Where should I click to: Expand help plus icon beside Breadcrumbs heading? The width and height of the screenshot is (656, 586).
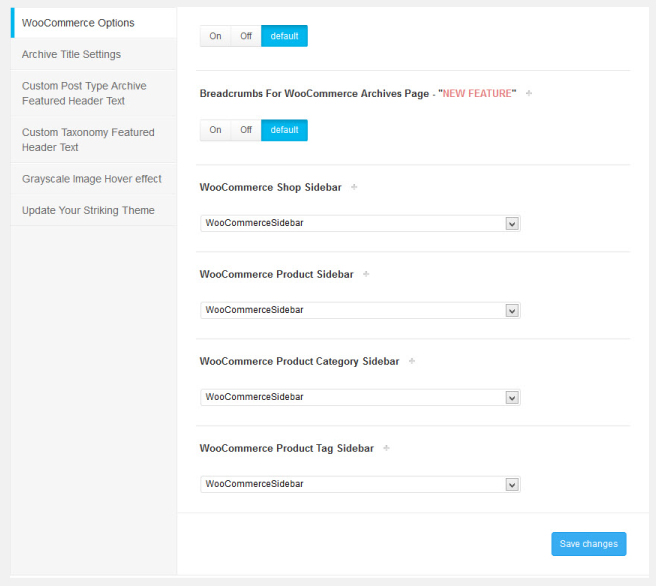529,93
